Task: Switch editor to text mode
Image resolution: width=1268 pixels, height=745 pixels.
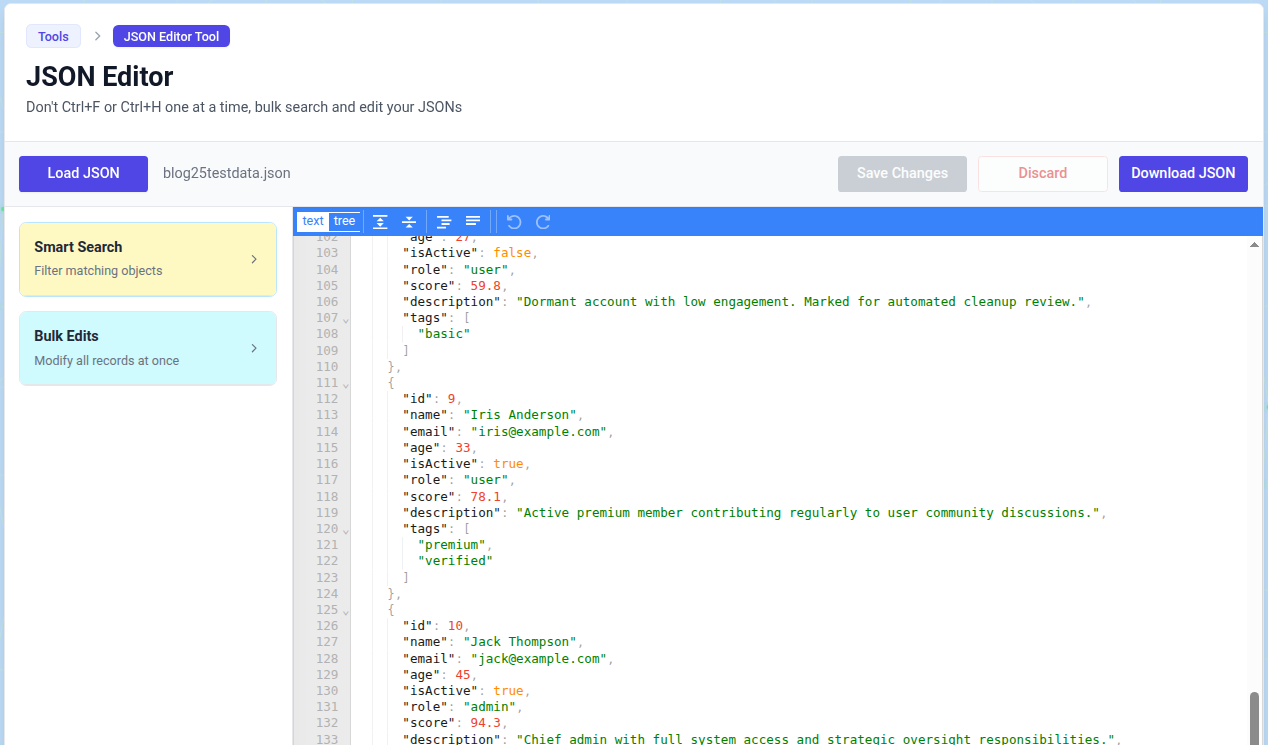Action: (x=313, y=222)
